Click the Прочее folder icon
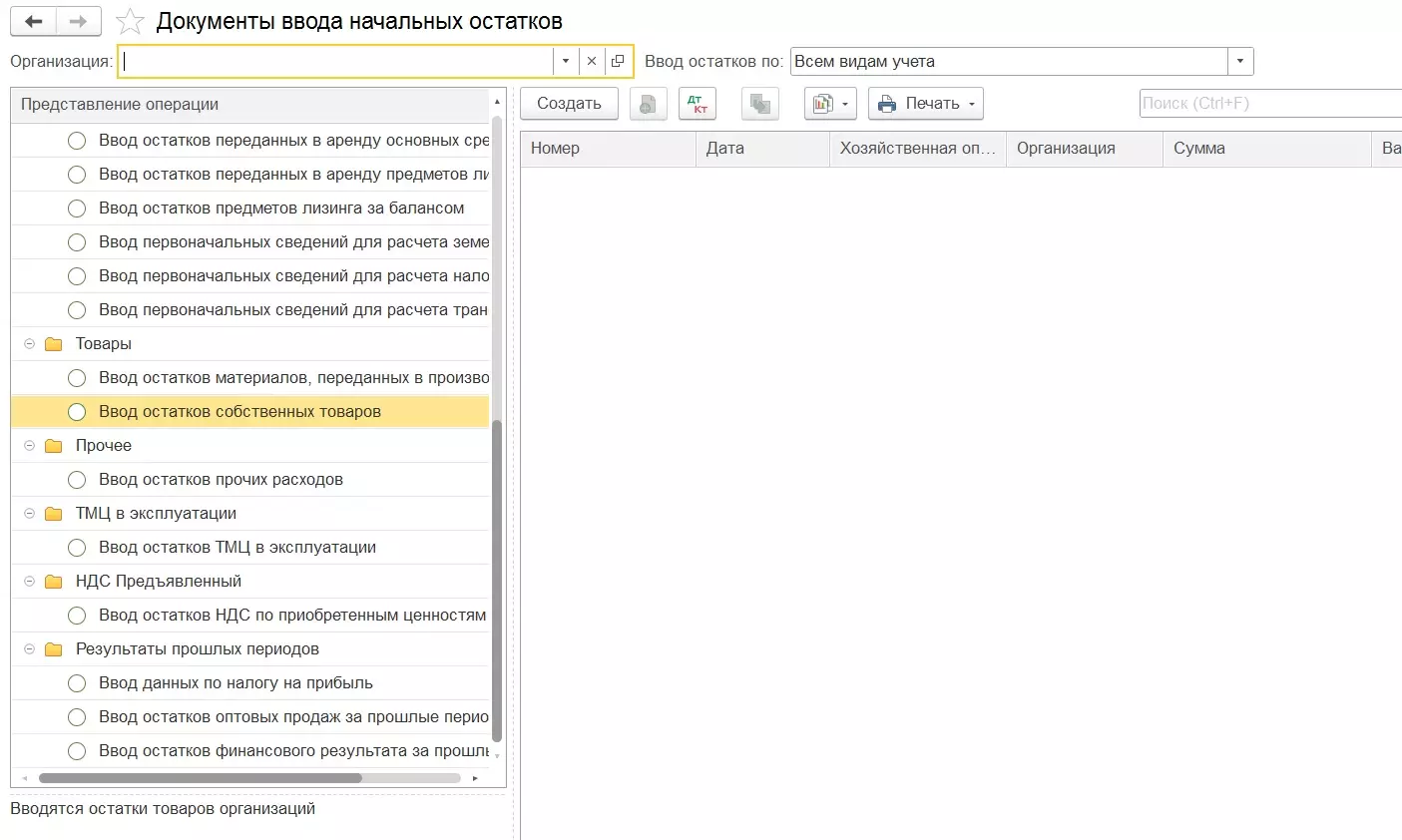Viewport: 1402px width, 840px height. click(x=54, y=446)
